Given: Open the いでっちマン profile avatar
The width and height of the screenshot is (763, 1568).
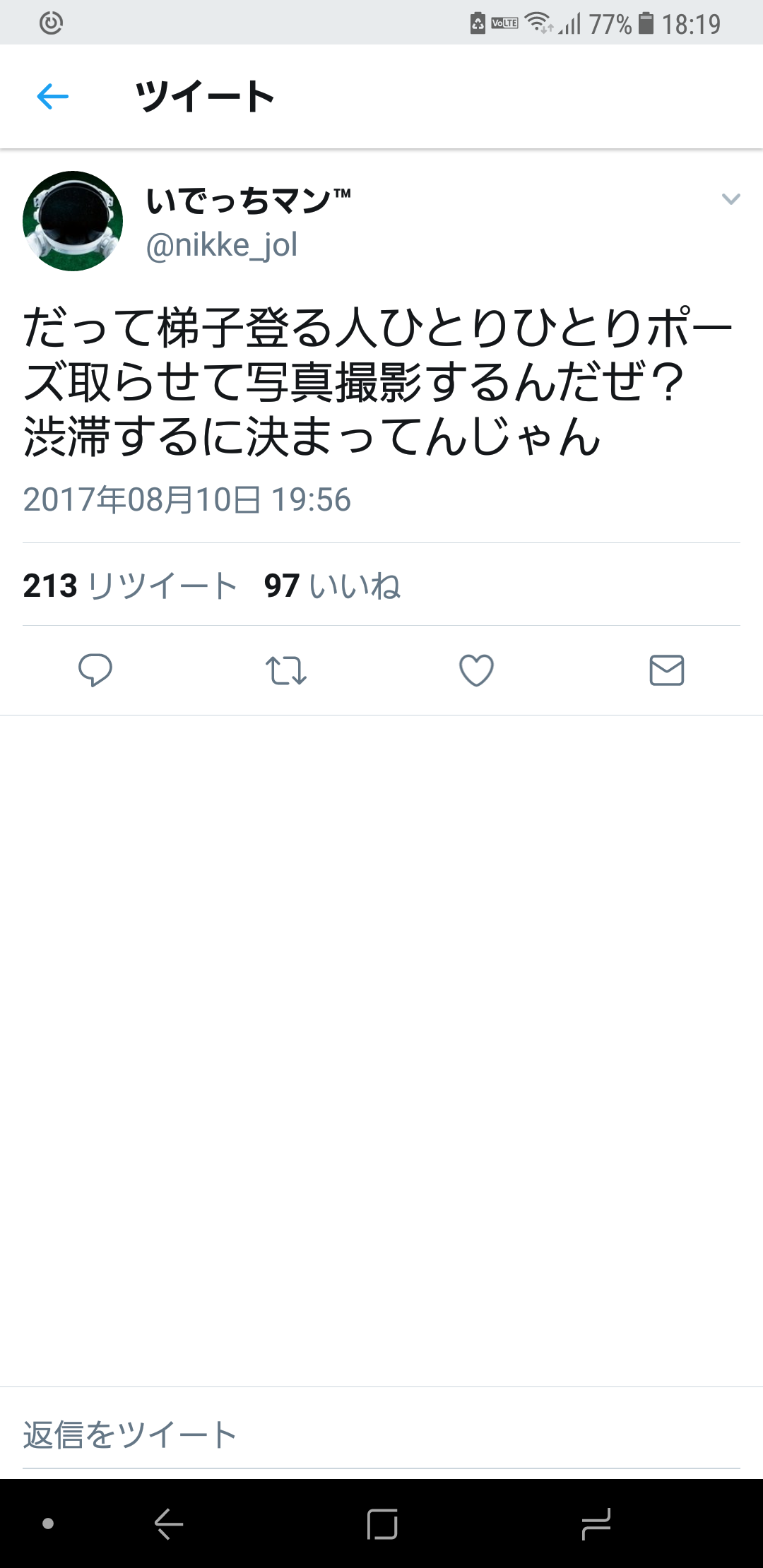Looking at the screenshot, I should 73,220.
